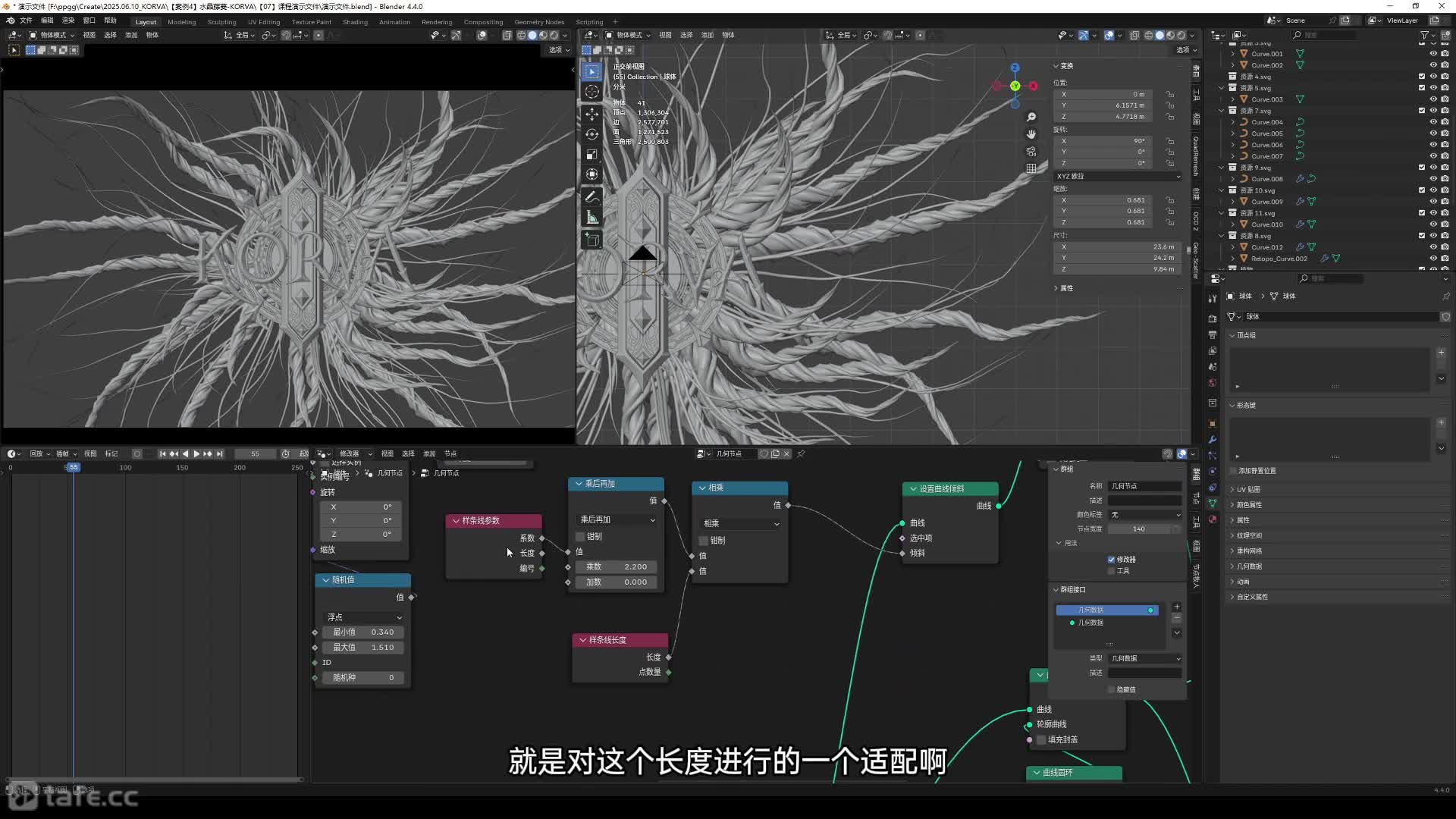Jump to the last frame

[220, 453]
